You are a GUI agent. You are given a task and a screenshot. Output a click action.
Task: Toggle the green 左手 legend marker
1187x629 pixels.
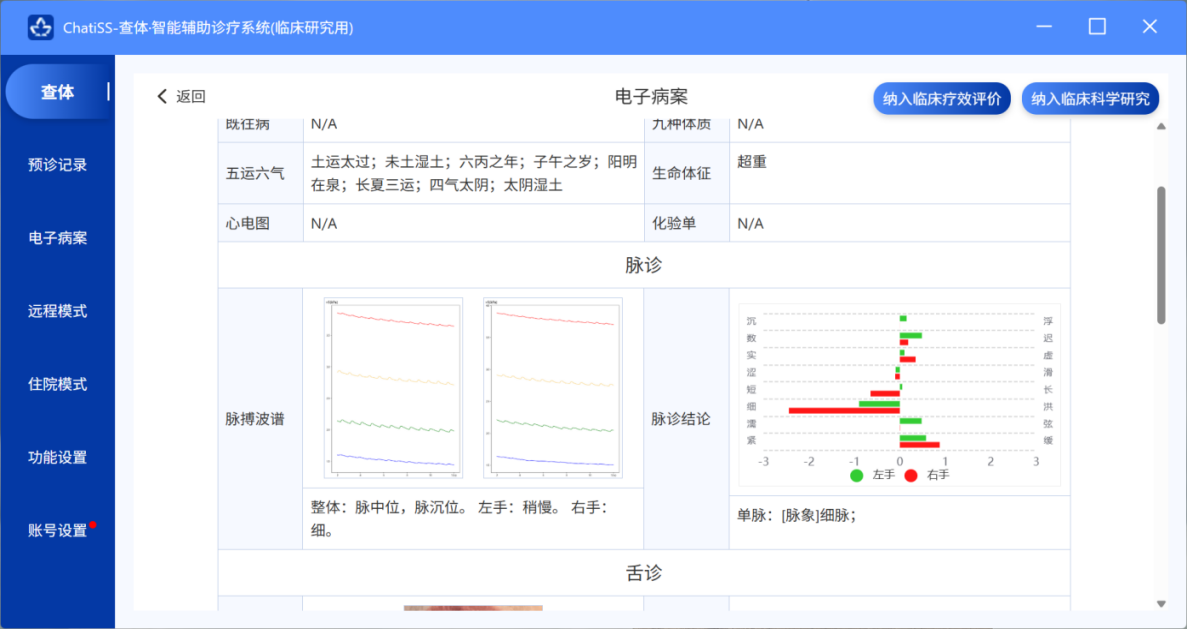(857, 475)
